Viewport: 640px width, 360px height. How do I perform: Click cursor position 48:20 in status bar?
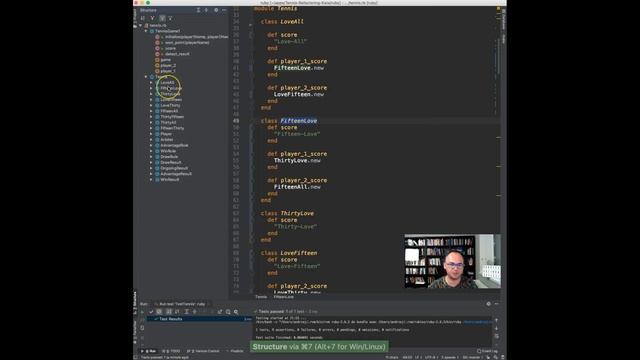[407, 358]
